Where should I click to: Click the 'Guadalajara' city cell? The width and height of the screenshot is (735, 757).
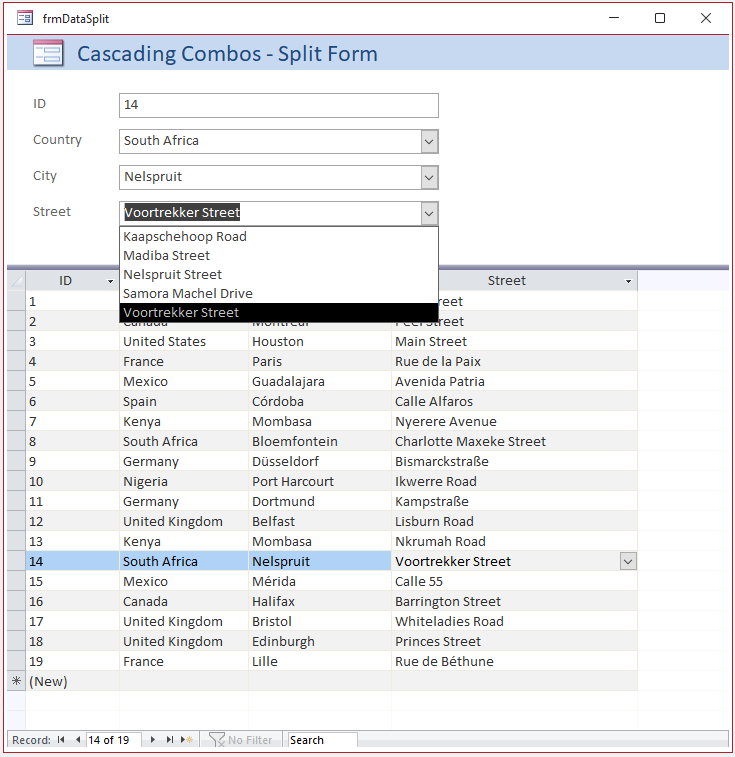click(320, 381)
